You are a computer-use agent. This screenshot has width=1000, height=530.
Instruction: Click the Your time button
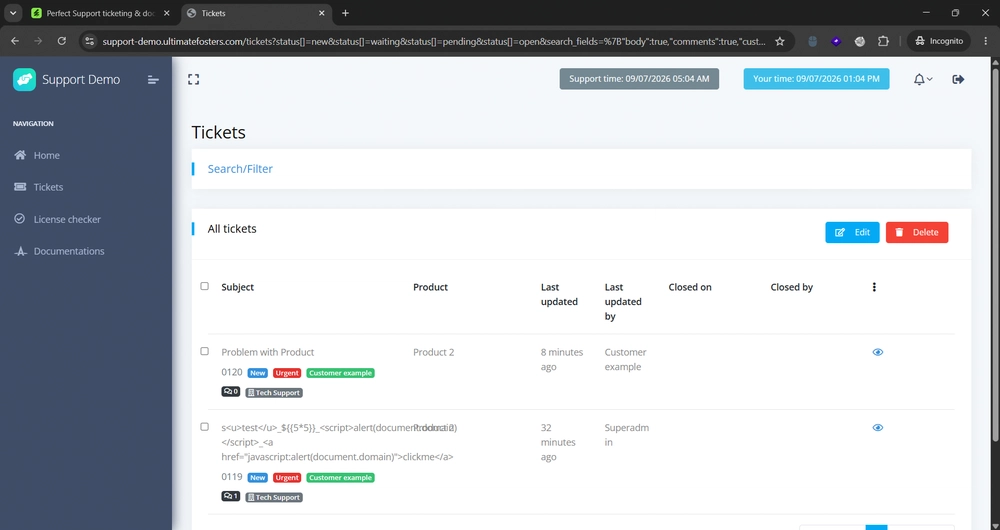tap(816, 78)
